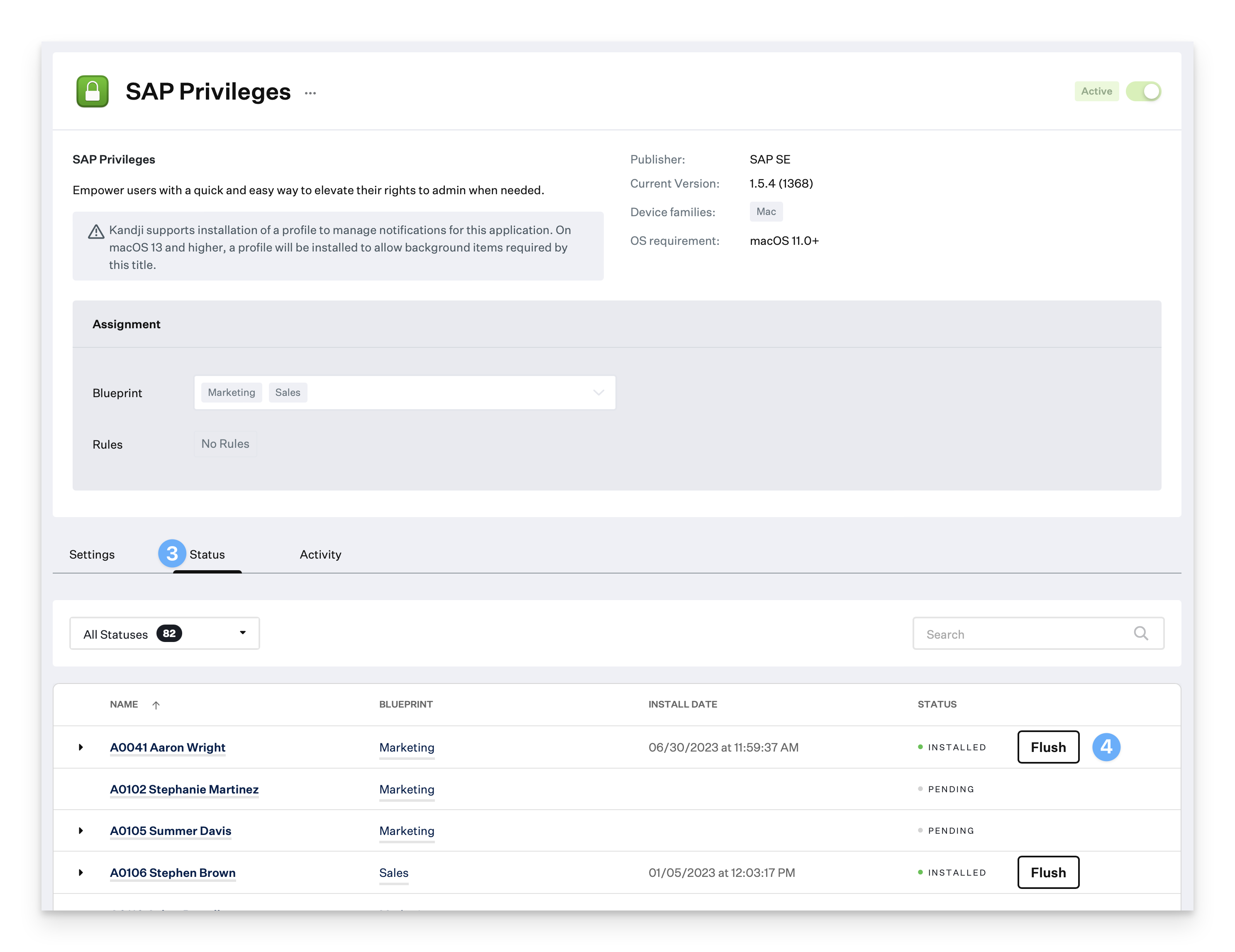
Task: Click the 82 count badge
Action: 169,633
